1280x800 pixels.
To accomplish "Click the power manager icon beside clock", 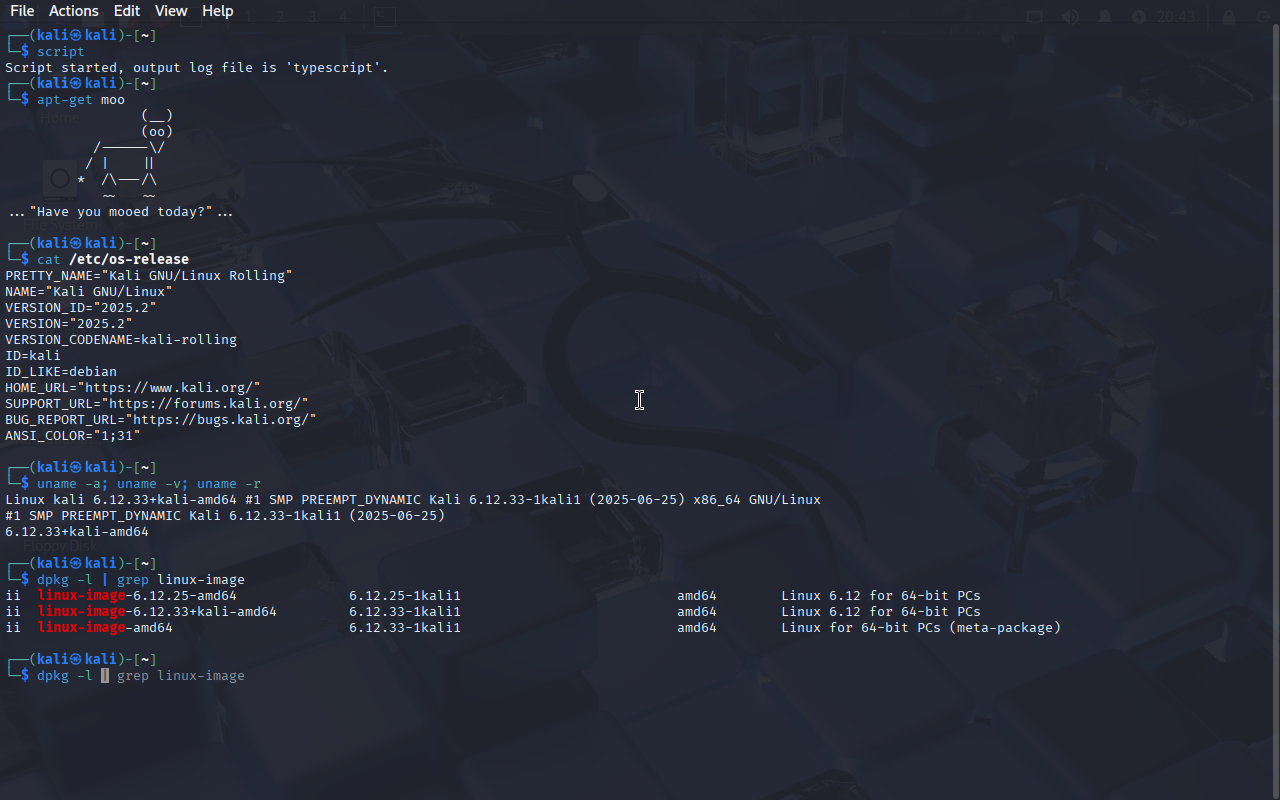I will (x=1139, y=17).
